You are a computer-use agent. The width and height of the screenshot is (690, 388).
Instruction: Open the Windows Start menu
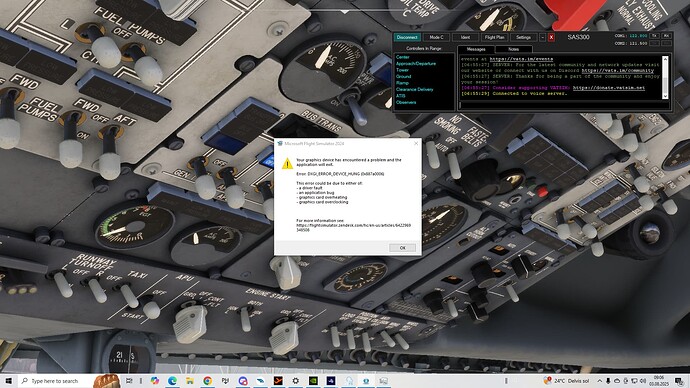point(8,381)
